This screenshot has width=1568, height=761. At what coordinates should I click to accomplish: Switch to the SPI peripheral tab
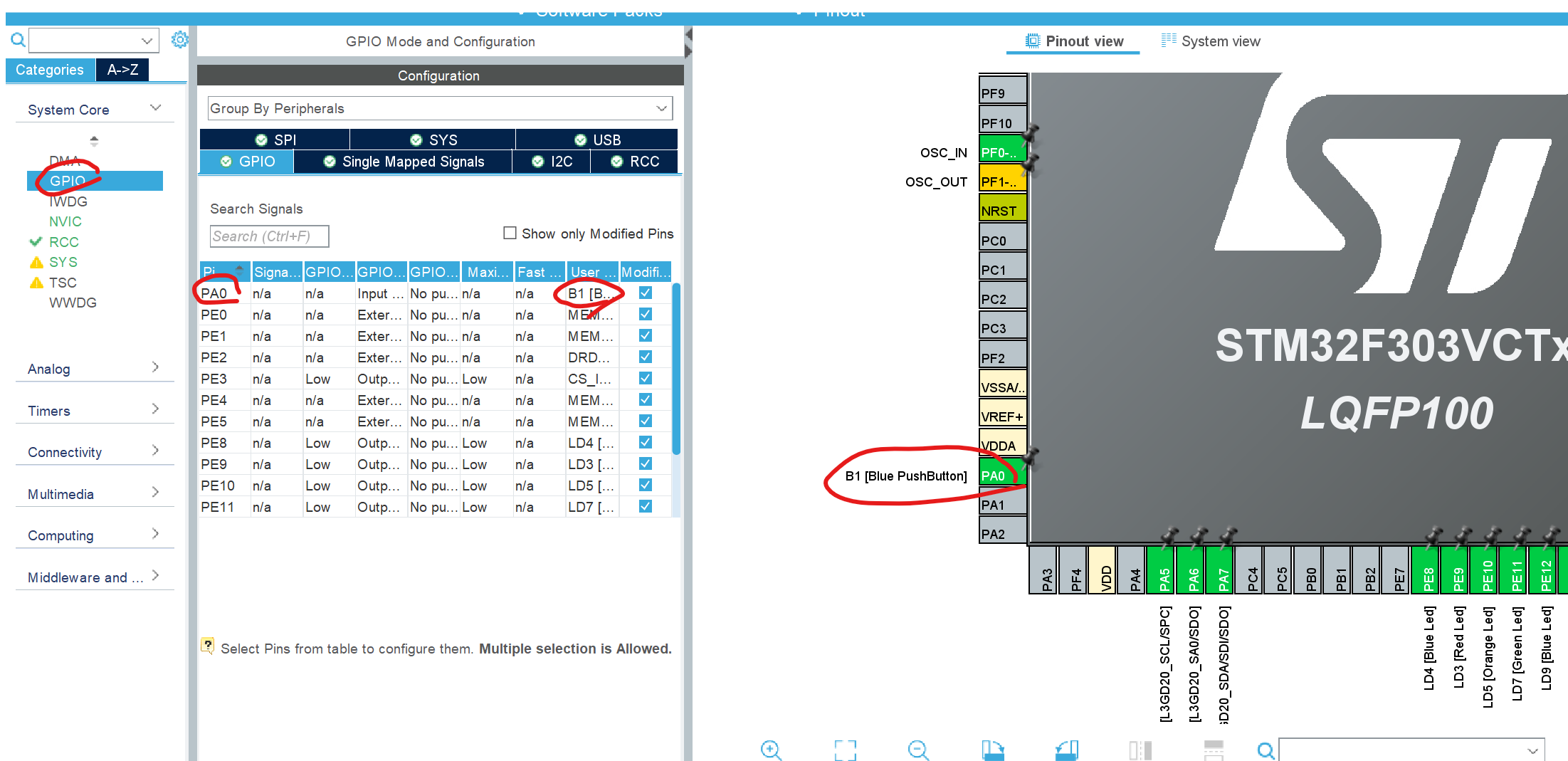(x=275, y=140)
